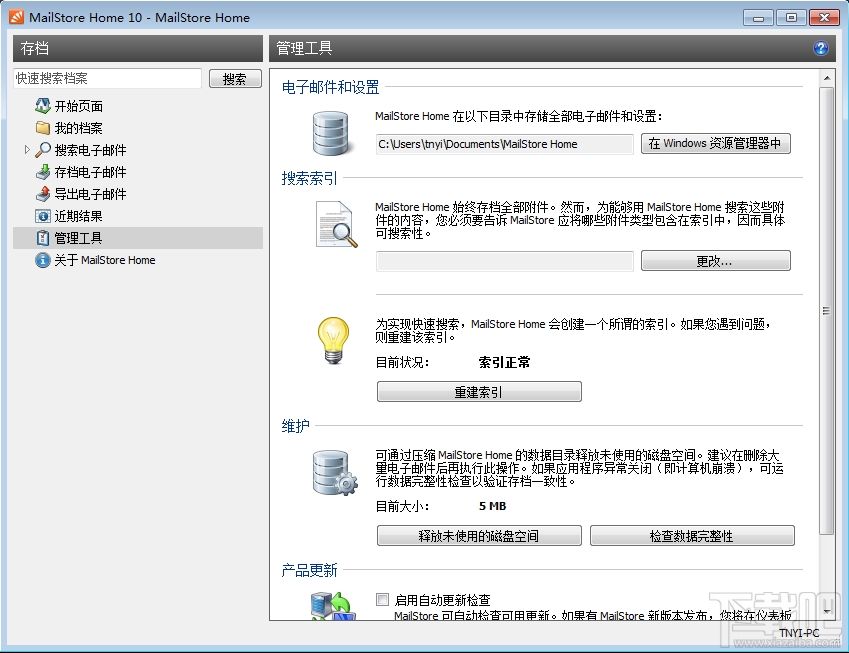Viewport: 849px width, 653px height.
Task: Click the Help question mark icon
Action: tap(821, 48)
